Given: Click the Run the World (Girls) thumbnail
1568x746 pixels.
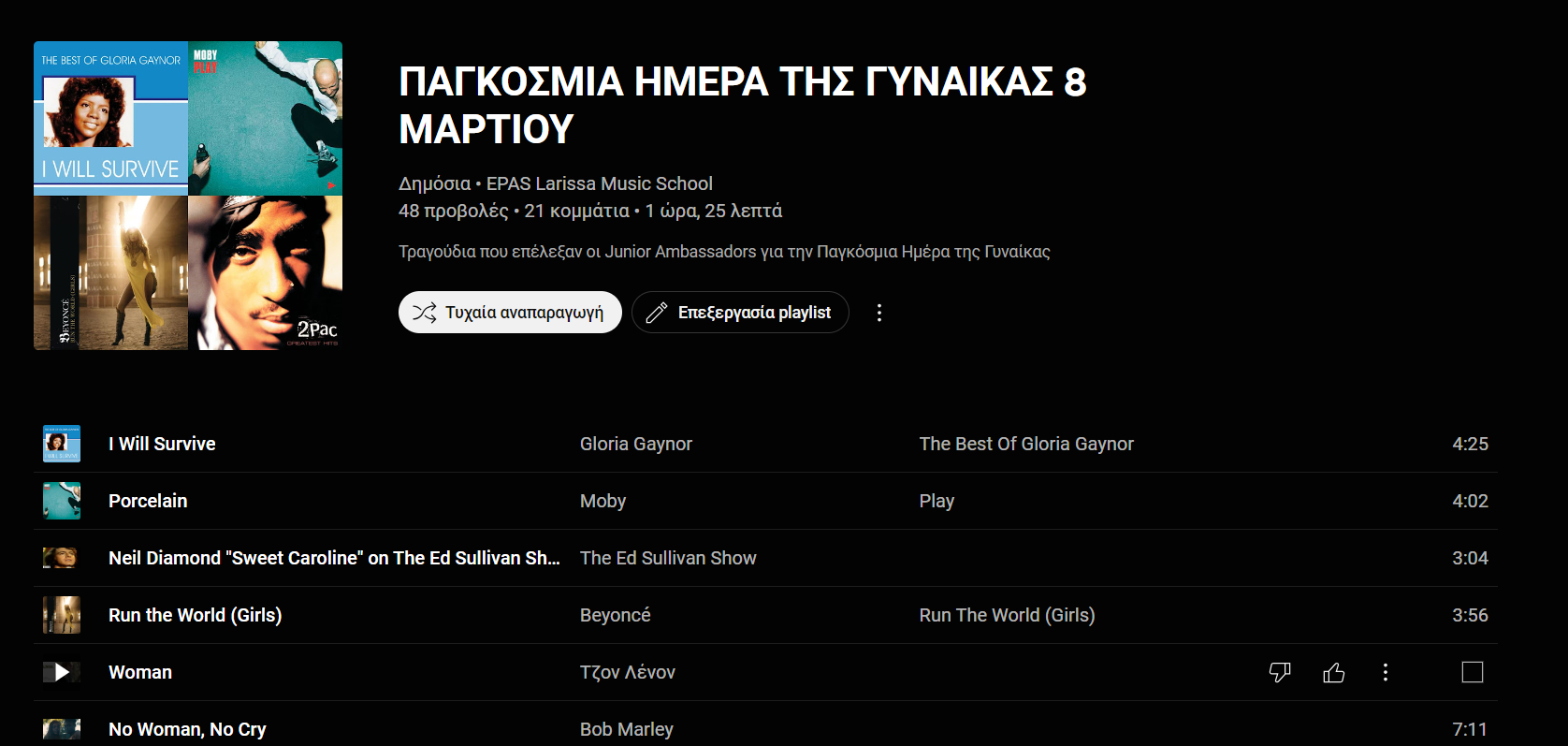Looking at the screenshot, I should pyautogui.click(x=62, y=615).
